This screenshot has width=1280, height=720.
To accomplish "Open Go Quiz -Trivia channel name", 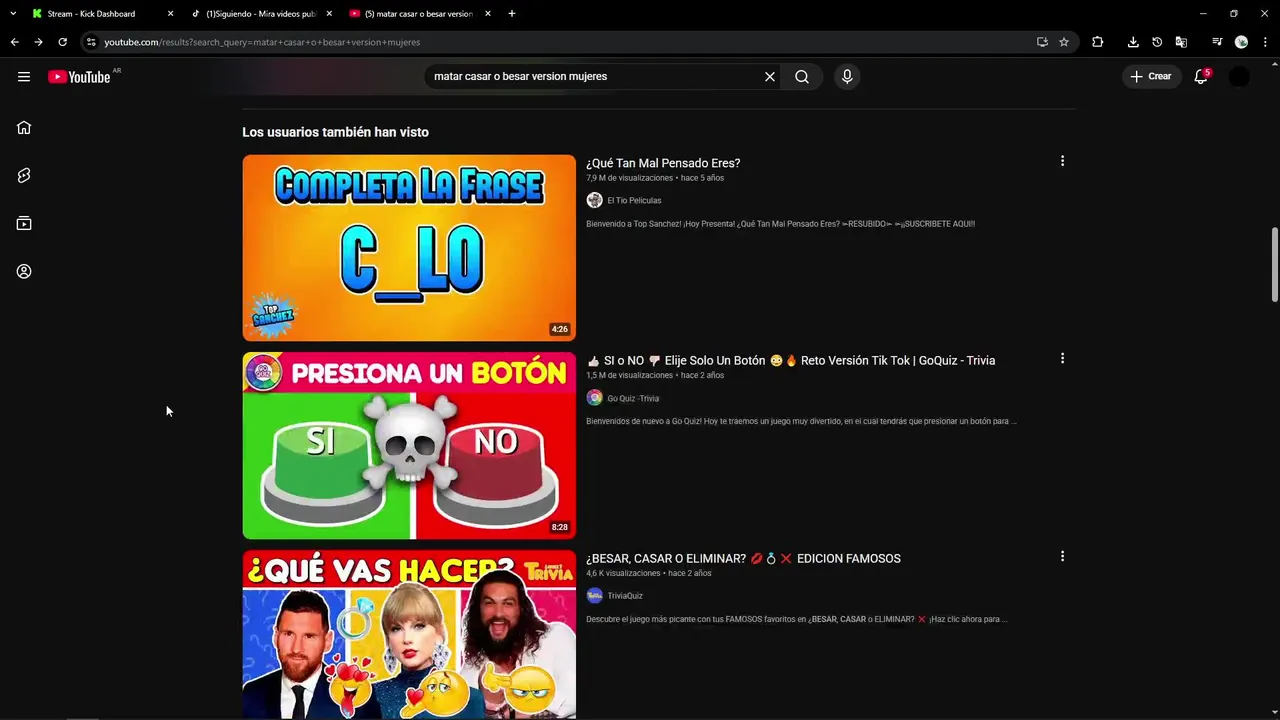I will [633, 399].
